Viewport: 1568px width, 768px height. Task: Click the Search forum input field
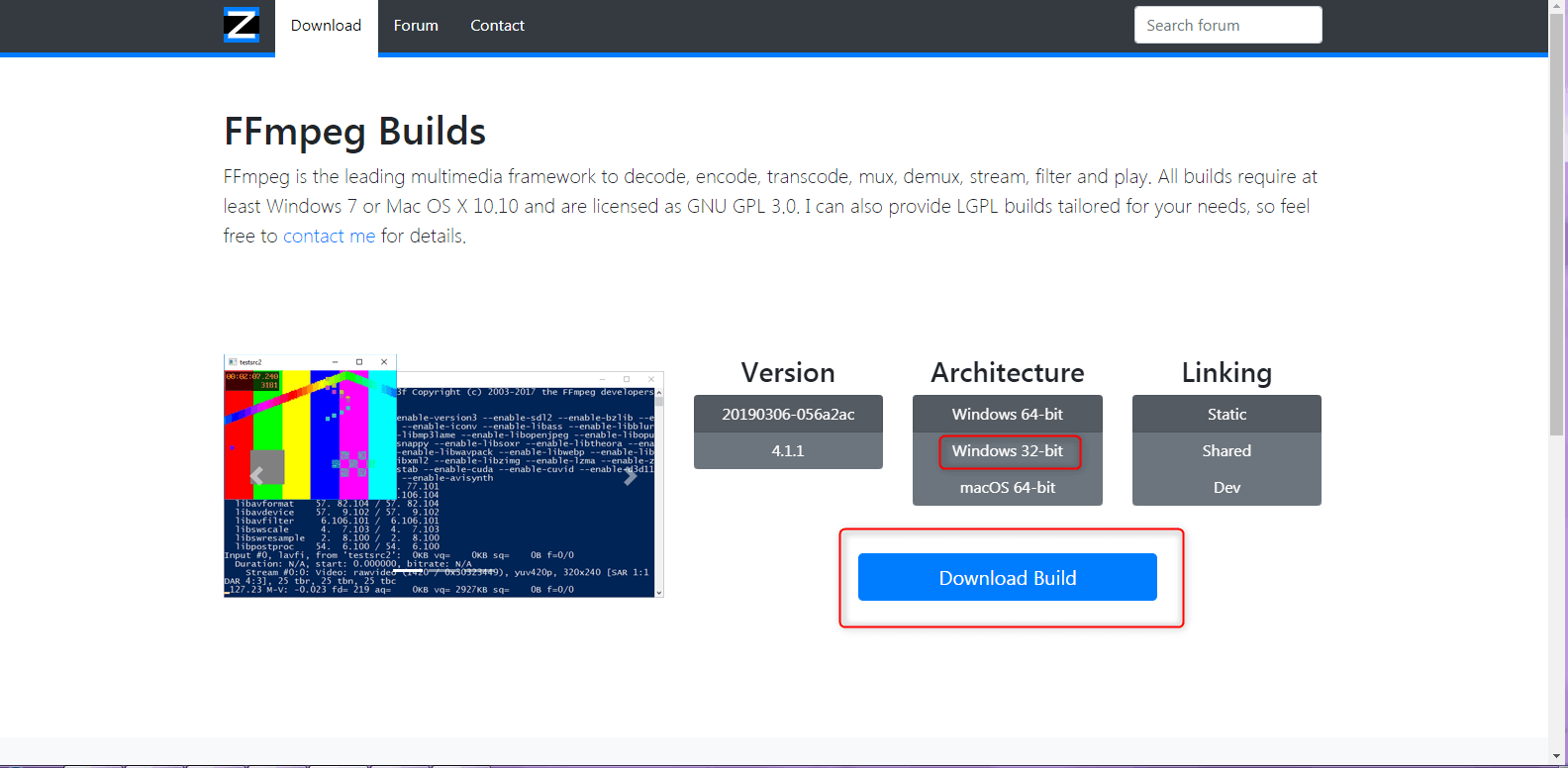click(x=1227, y=26)
